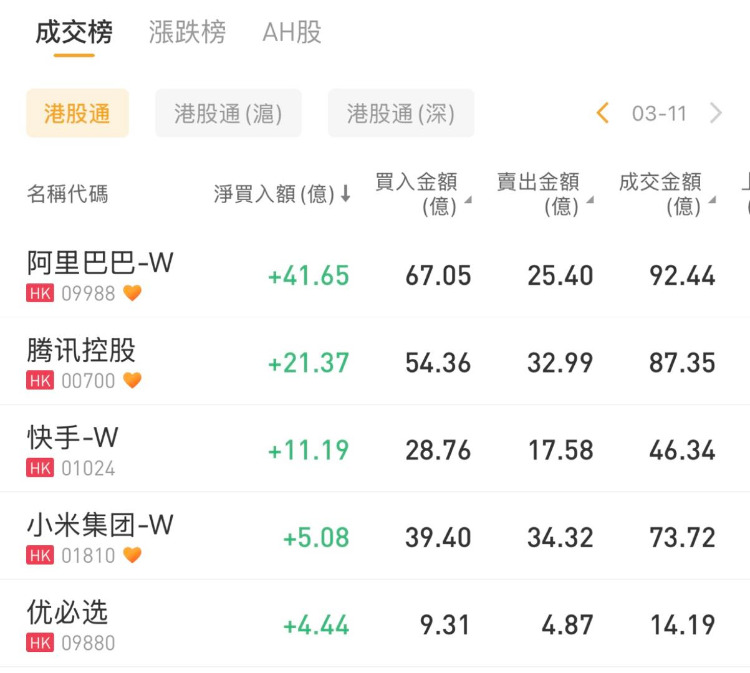Click sell amount 32.99
Viewport: 750px width, 673px height.
point(561,363)
